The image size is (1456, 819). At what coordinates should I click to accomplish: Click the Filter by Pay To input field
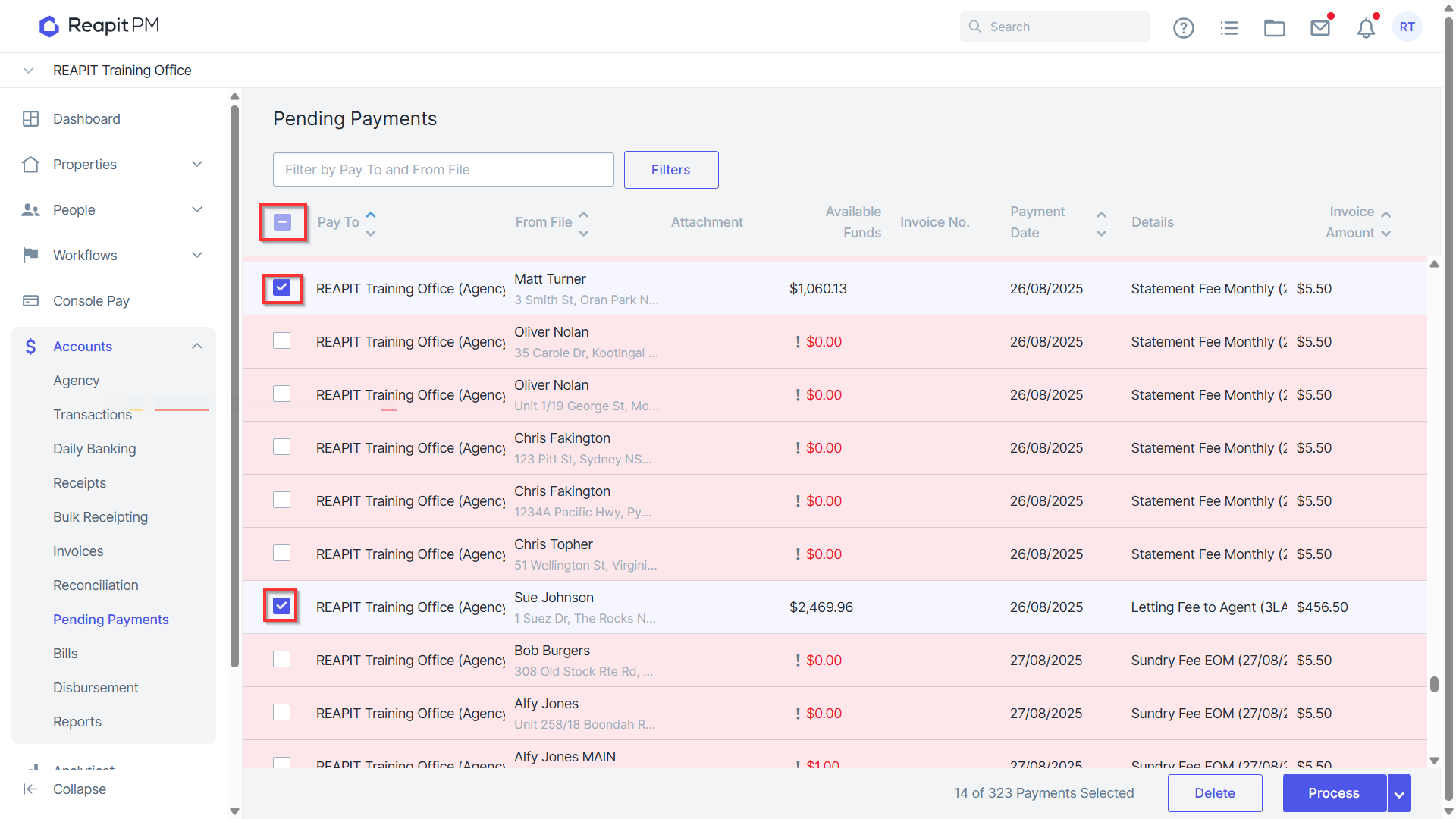(443, 170)
